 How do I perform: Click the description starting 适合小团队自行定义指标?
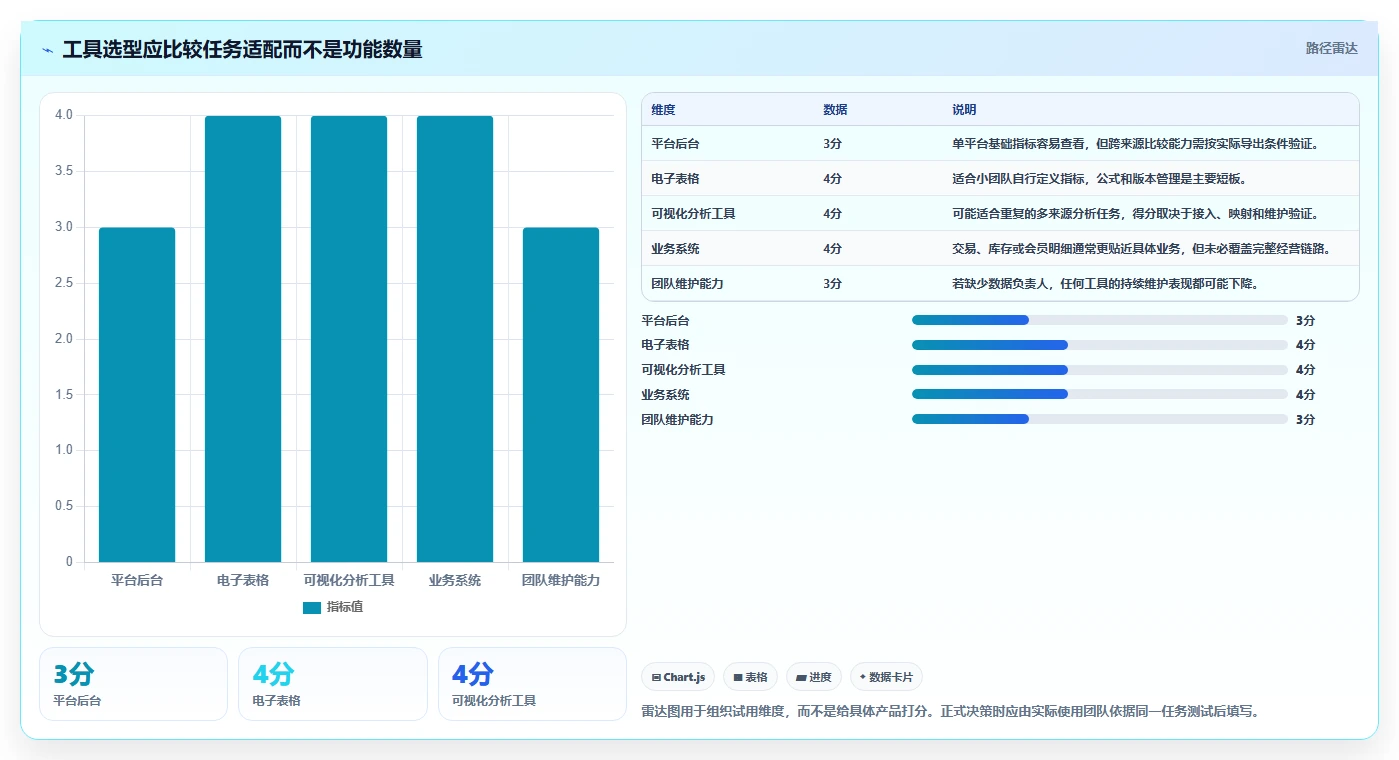click(1099, 179)
